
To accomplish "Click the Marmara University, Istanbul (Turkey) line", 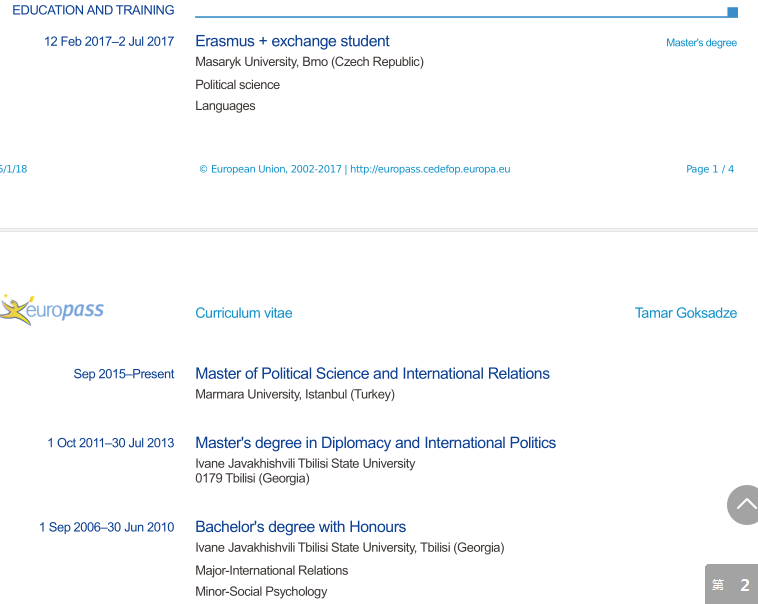I will pos(295,394).
